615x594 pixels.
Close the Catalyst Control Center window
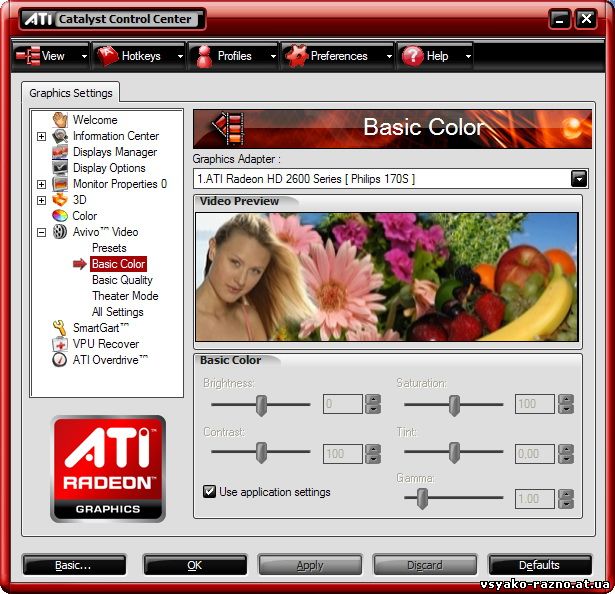point(586,19)
